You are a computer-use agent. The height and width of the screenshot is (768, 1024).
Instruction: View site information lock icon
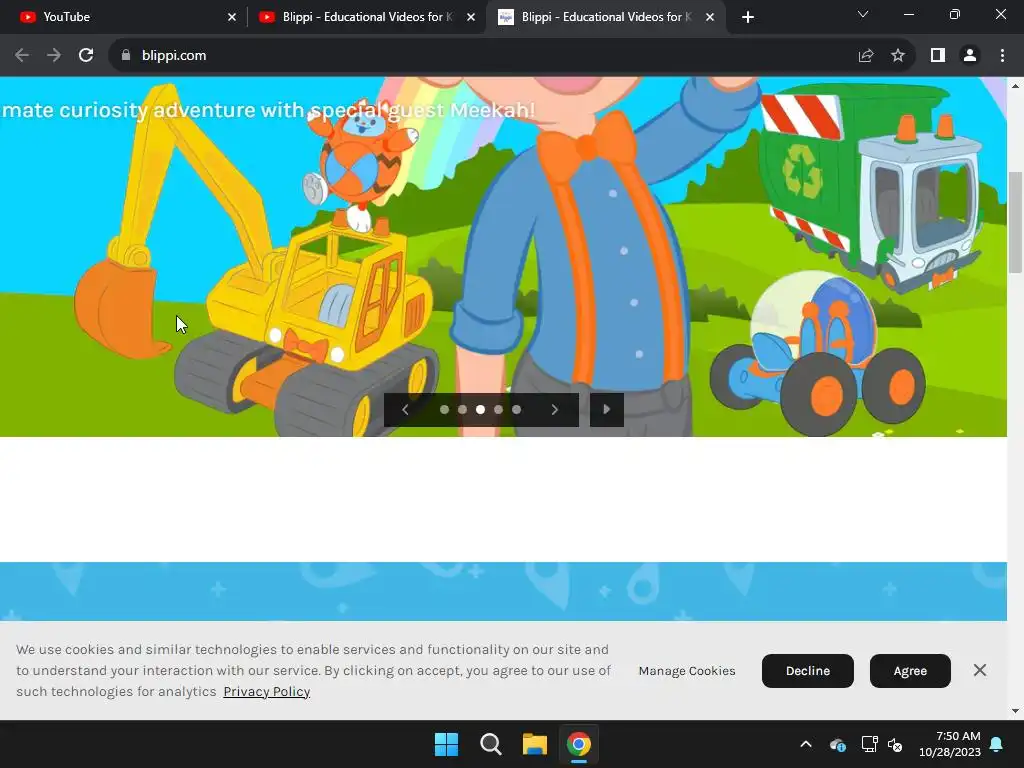126,56
